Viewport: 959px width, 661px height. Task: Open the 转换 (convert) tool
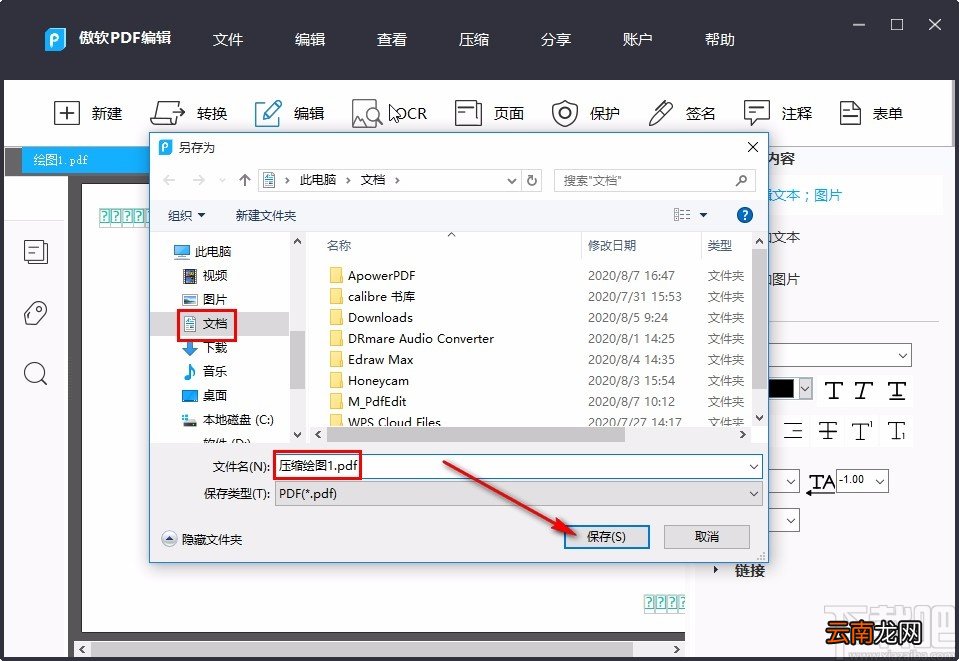(189, 113)
